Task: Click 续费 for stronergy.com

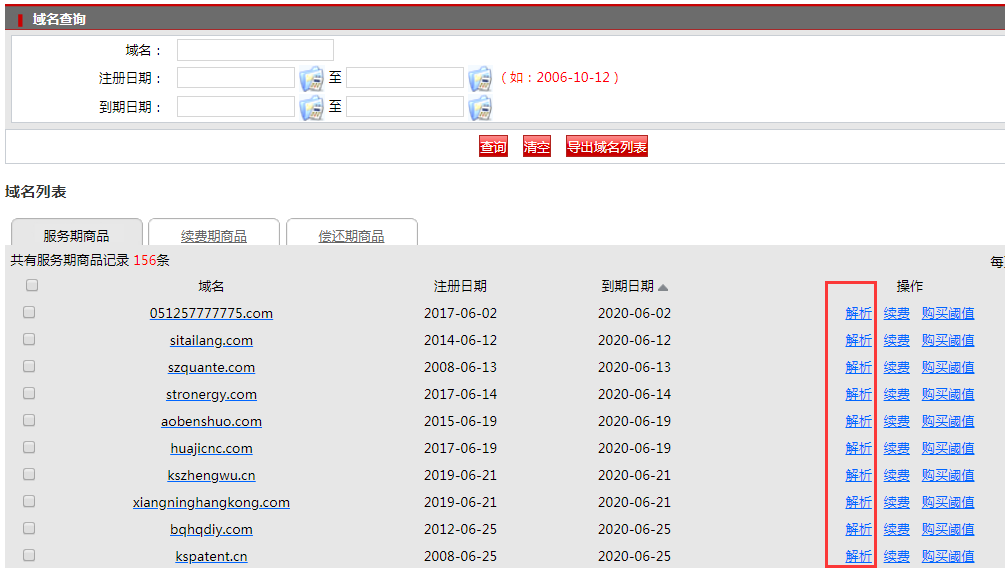Action: [x=896, y=394]
